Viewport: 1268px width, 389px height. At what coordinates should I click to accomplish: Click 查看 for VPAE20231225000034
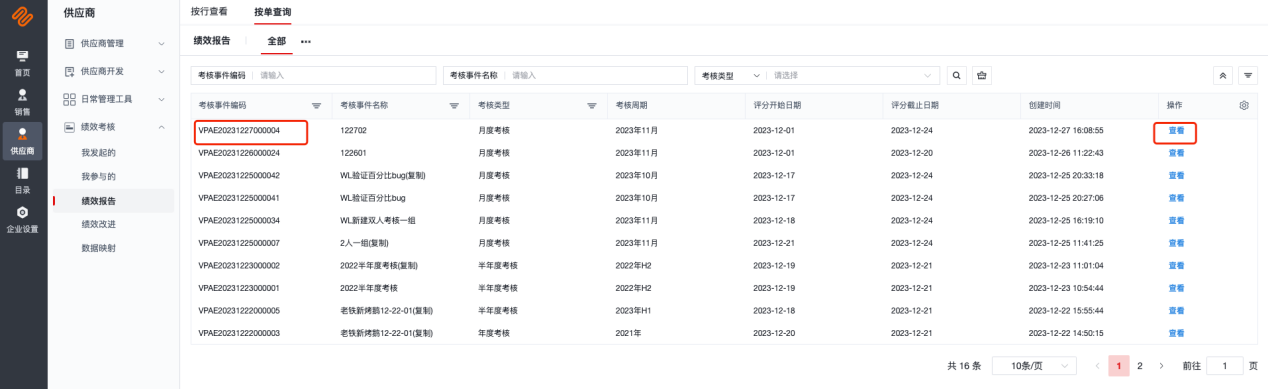point(1176,220)
